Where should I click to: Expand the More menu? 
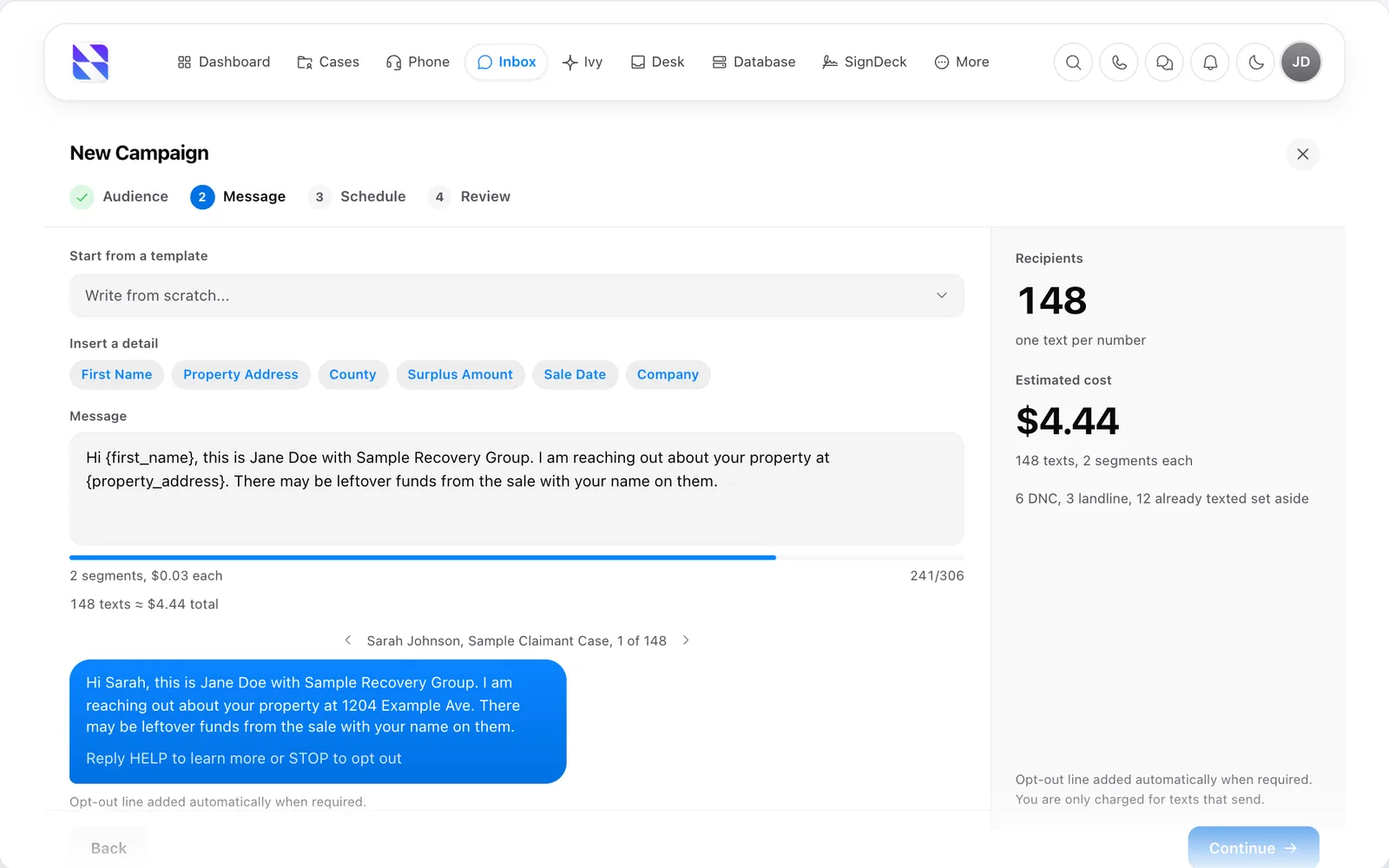(x=962, y=62)
